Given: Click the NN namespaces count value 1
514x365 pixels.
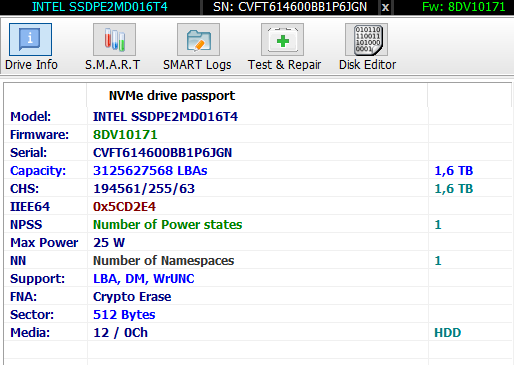Looking at the screenshot, I should [x=438, y=261].
